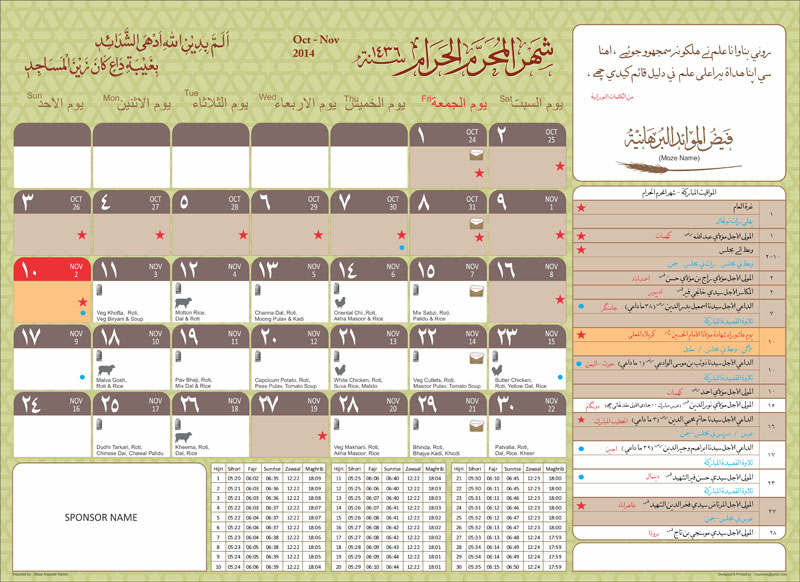The width and height of the screenshot is (800, 582).
Task: Select the red star on November 19
Action: point(322,433)
